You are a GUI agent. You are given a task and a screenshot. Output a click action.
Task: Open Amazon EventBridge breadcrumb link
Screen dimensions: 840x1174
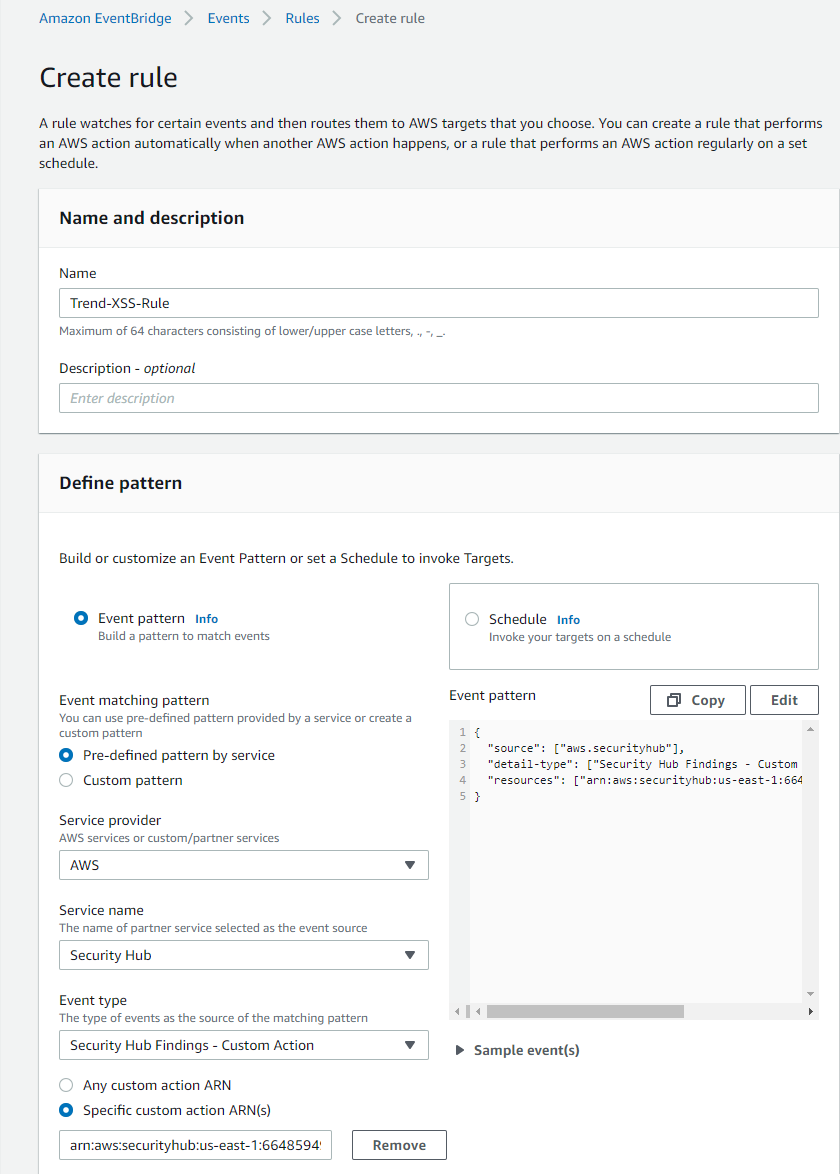105,19
